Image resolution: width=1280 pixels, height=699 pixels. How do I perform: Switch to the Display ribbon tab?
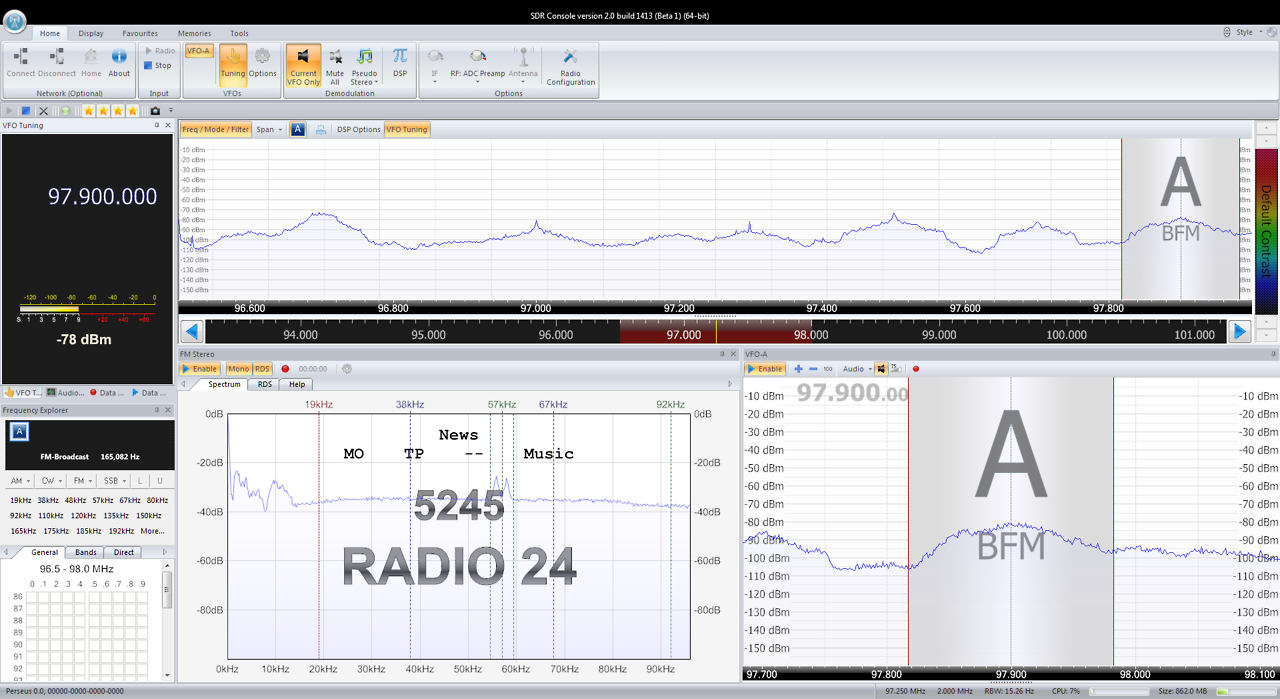coord(91,33)
